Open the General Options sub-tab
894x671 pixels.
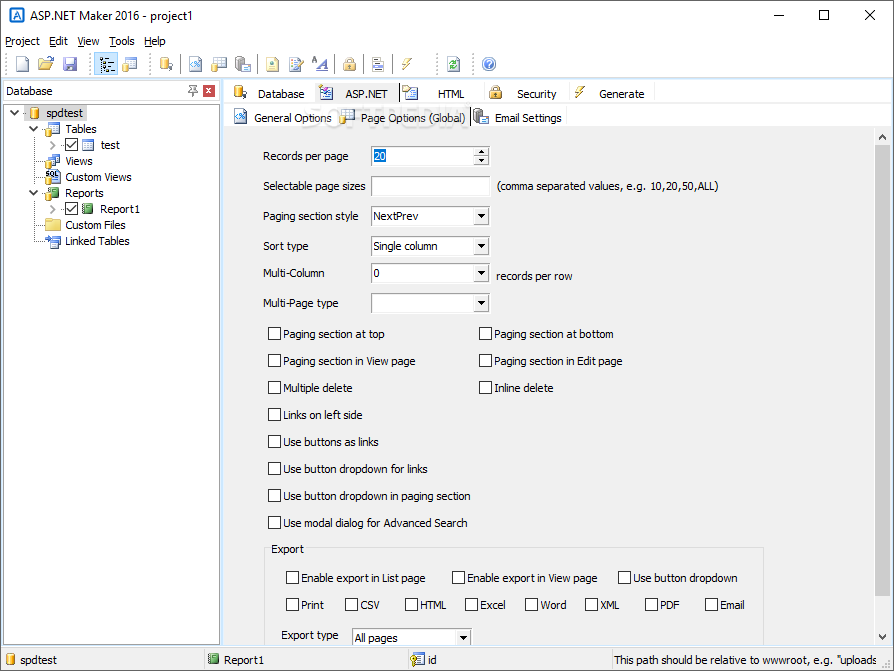[283, 117]
